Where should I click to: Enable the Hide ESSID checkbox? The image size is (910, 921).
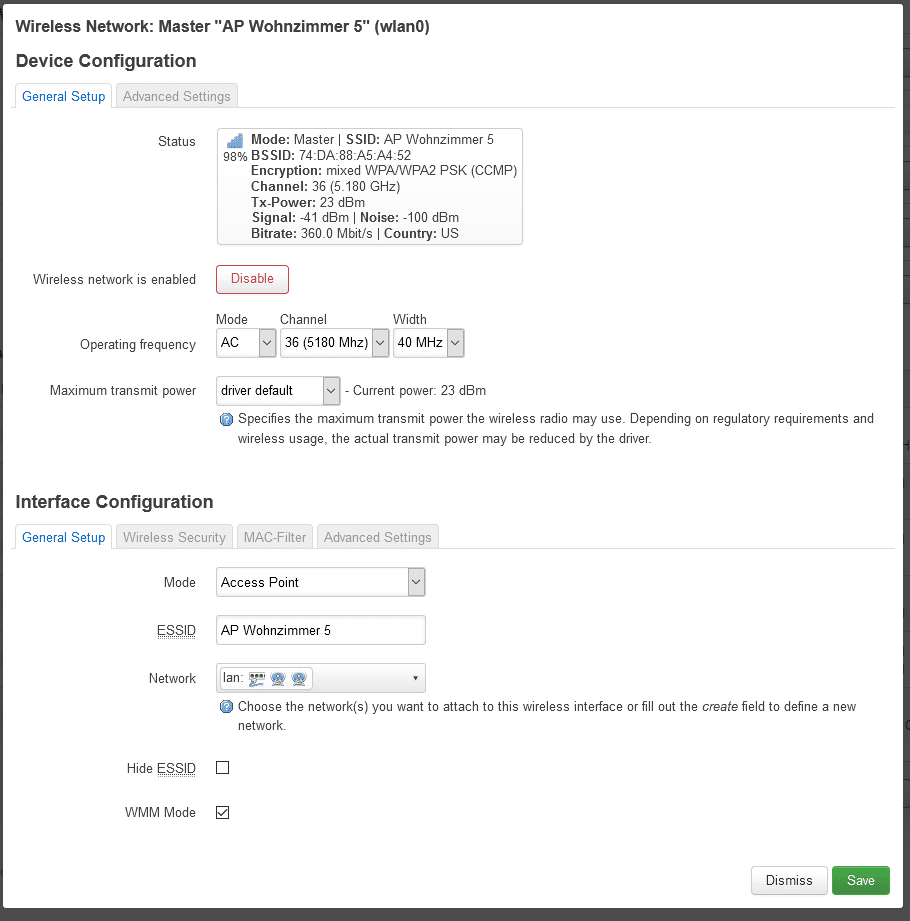(223, 768)
